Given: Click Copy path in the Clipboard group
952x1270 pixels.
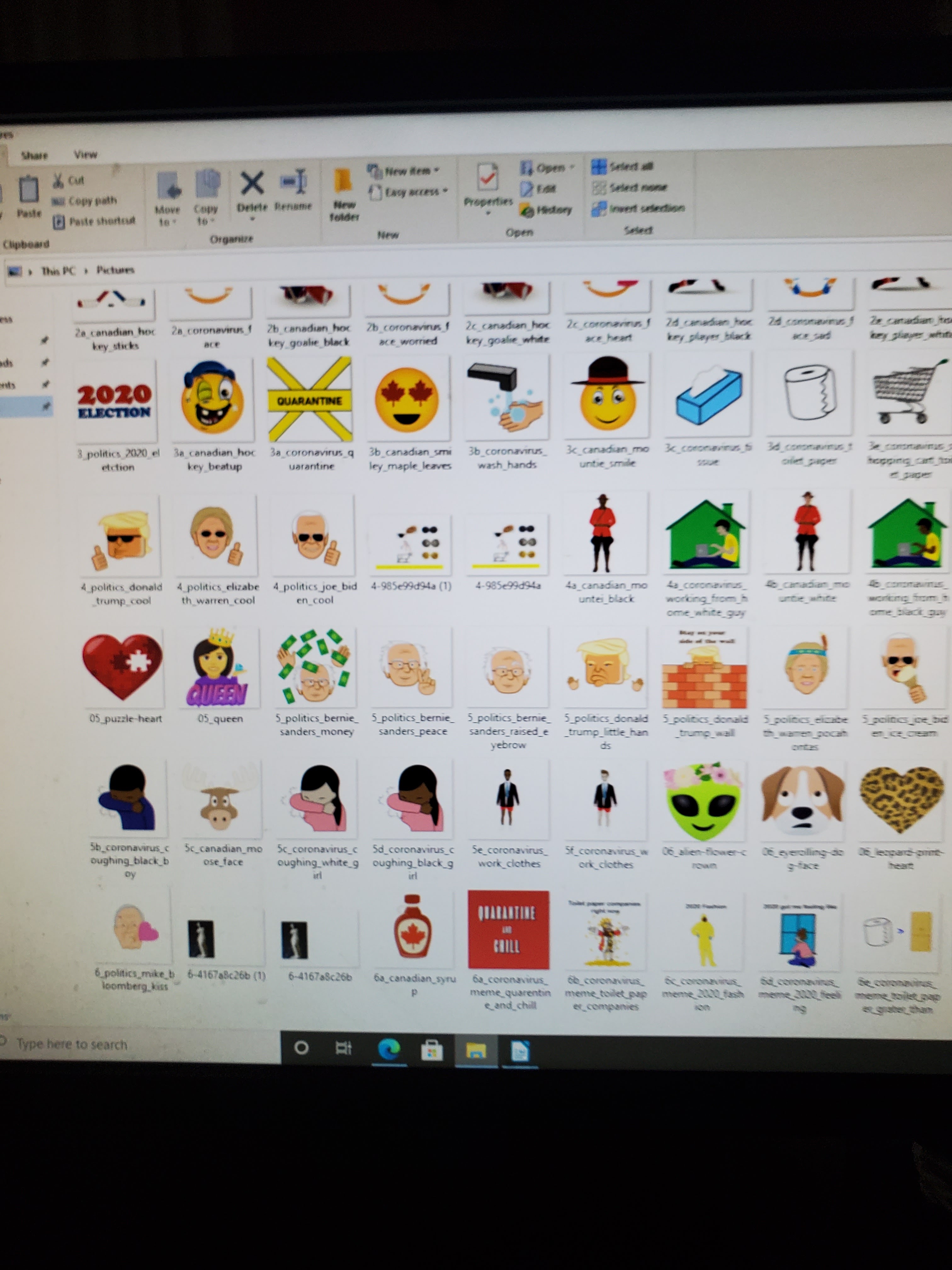Looking at the screenshot, I should 85,201.
